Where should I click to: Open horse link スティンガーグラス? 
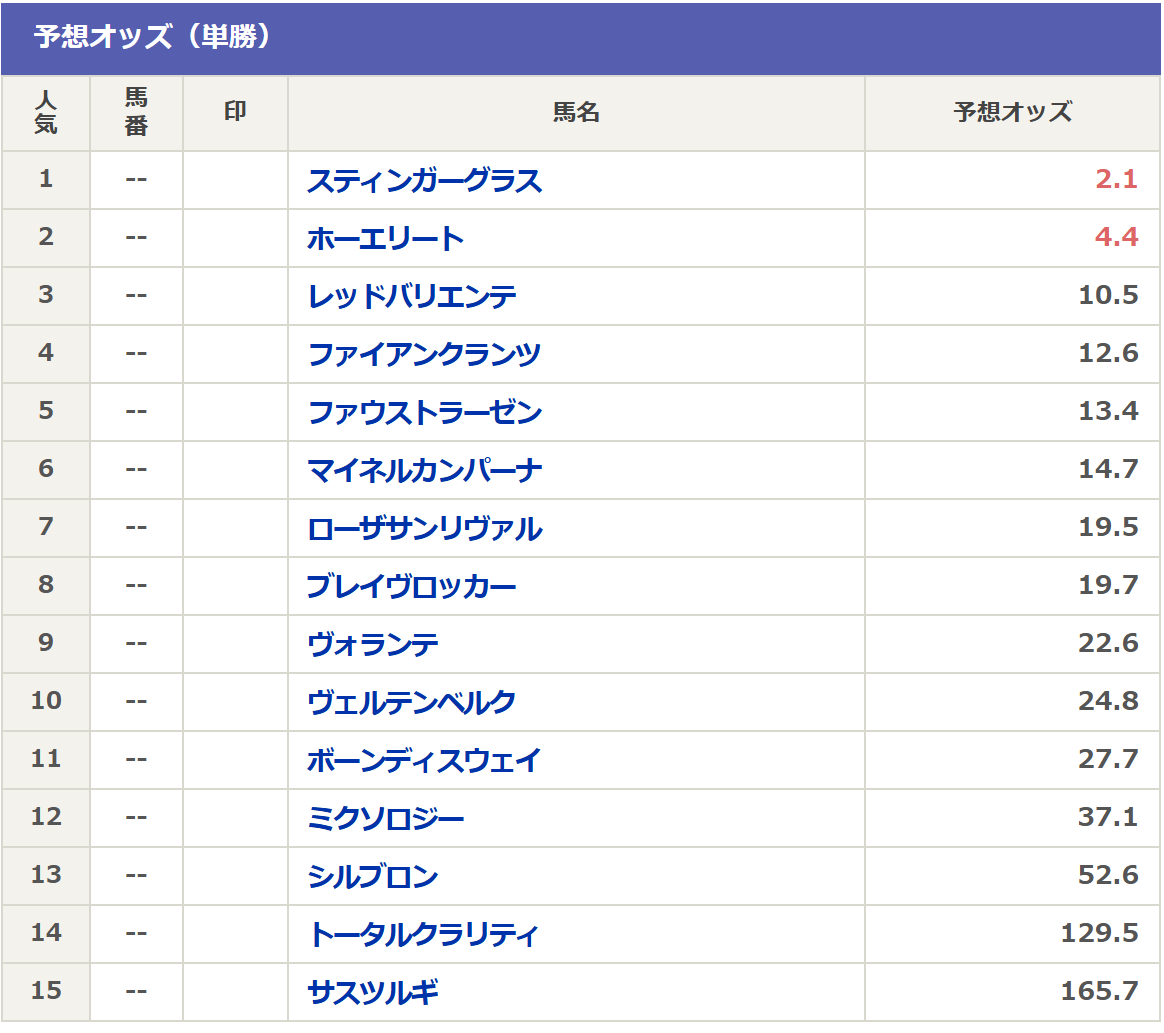[424, 181]
